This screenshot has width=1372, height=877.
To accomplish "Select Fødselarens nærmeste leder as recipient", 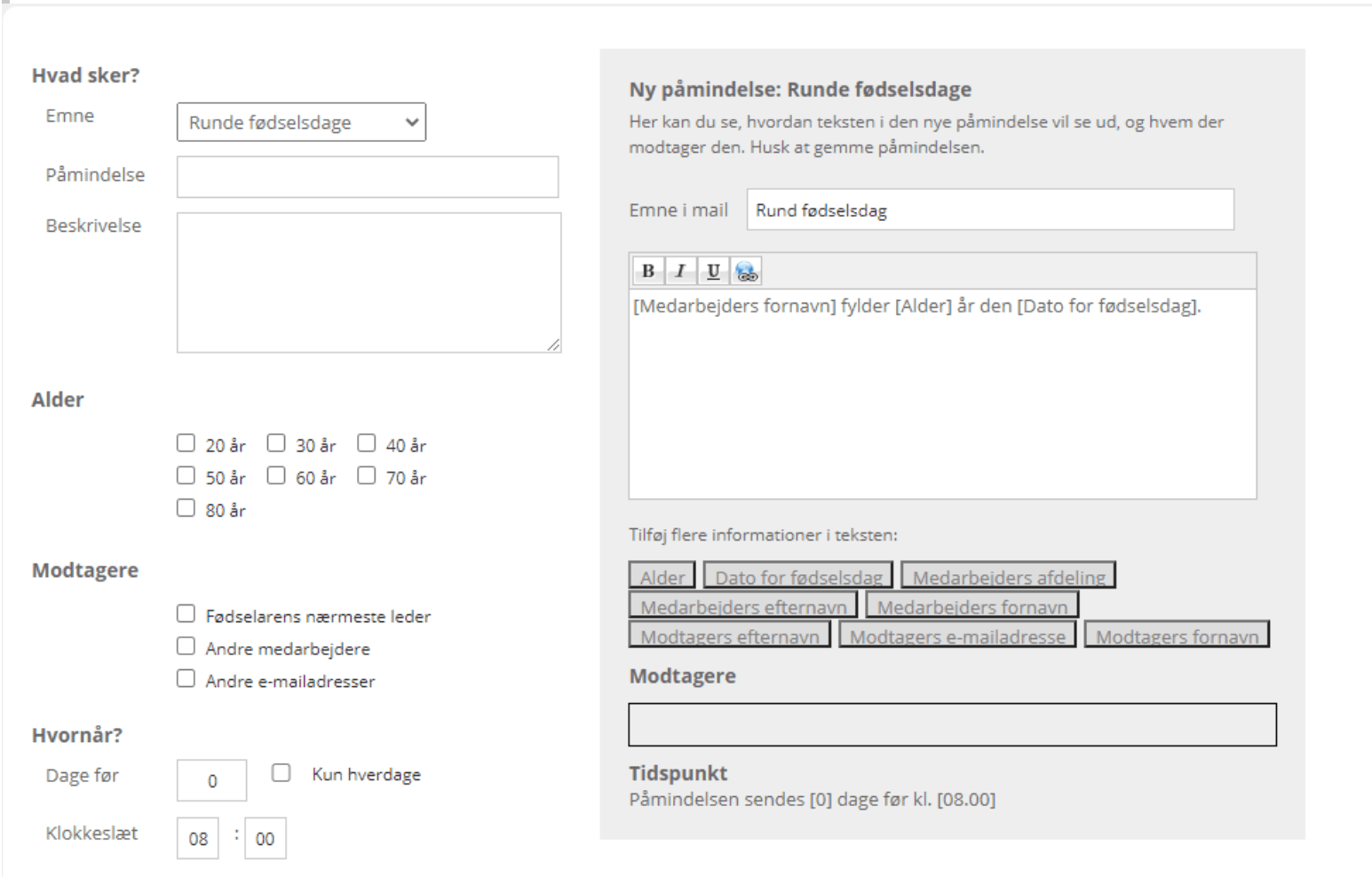I will tap(186, 613).
